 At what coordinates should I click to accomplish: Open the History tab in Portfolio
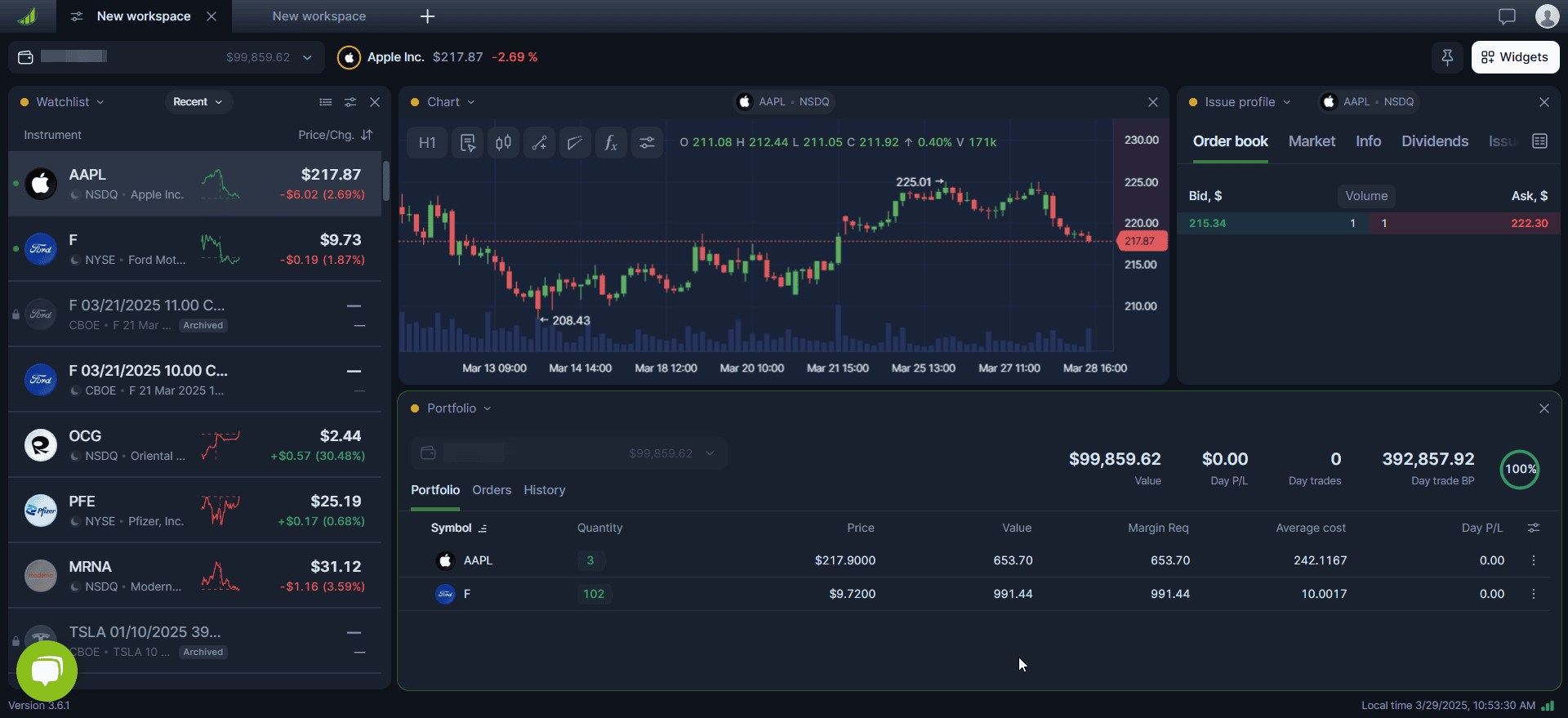pos(545,490)
